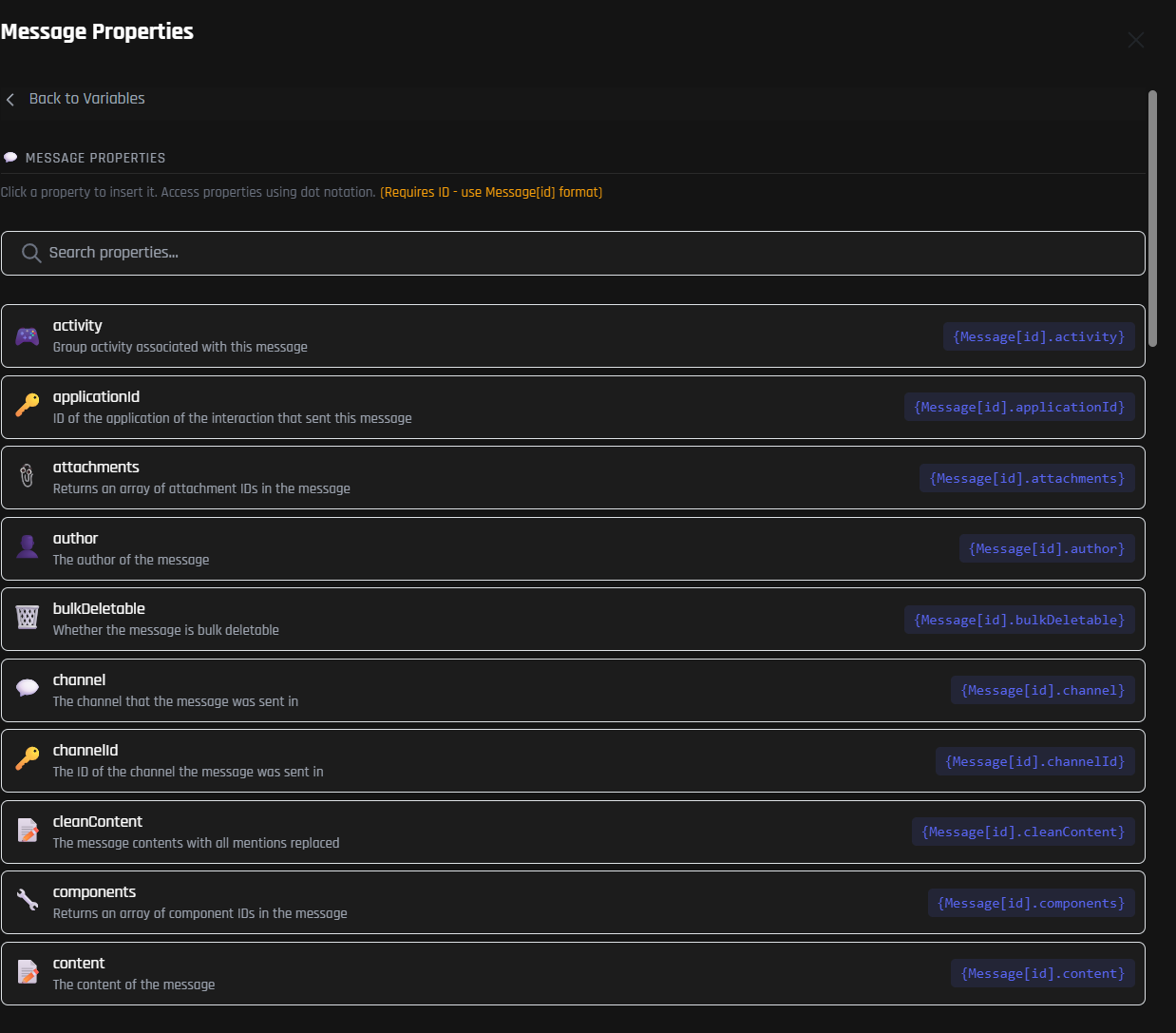
Task: Go back to Variables
Action: coord(86,99)
